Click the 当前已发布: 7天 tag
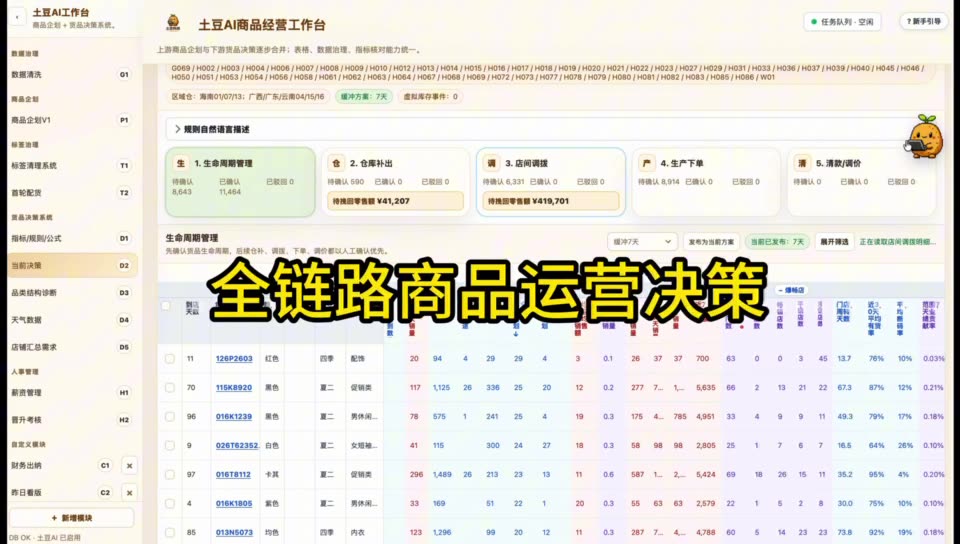This screenshot has height=544, width=960. tap(777, 242)
